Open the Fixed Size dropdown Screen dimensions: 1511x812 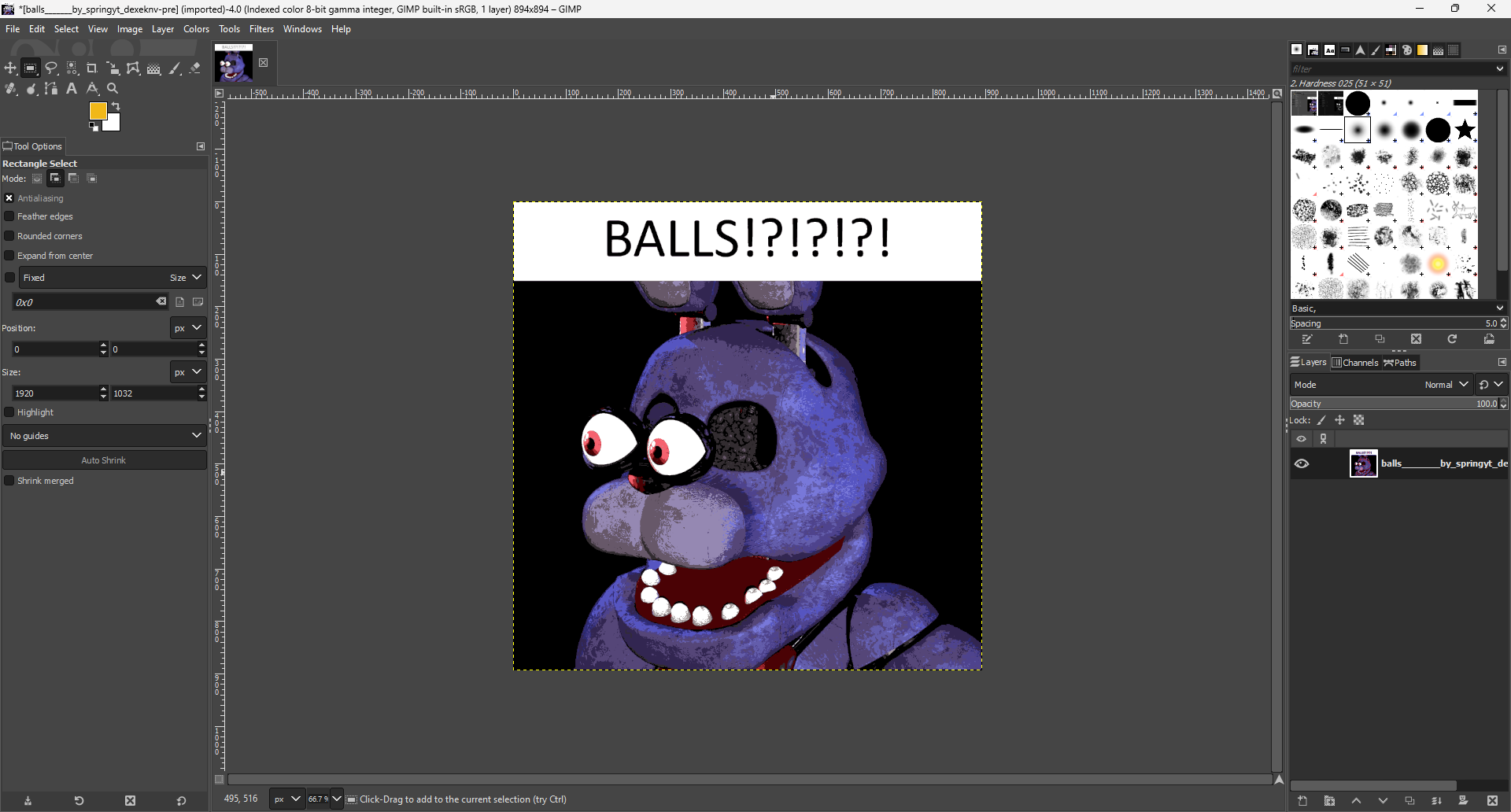click(x=113, y=278)
